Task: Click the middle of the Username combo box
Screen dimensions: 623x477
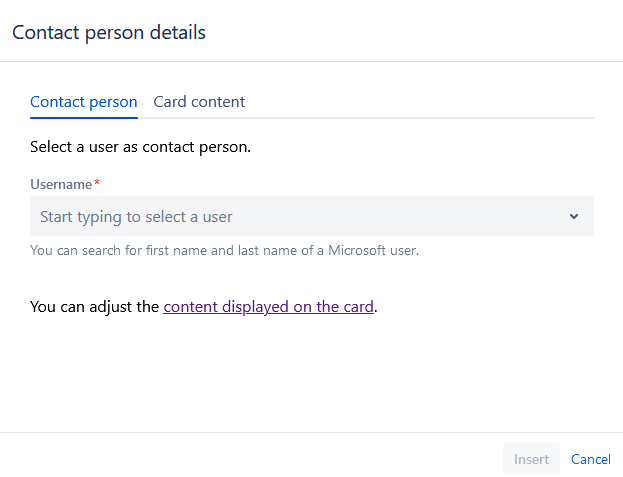Action: tap(311, 216)
